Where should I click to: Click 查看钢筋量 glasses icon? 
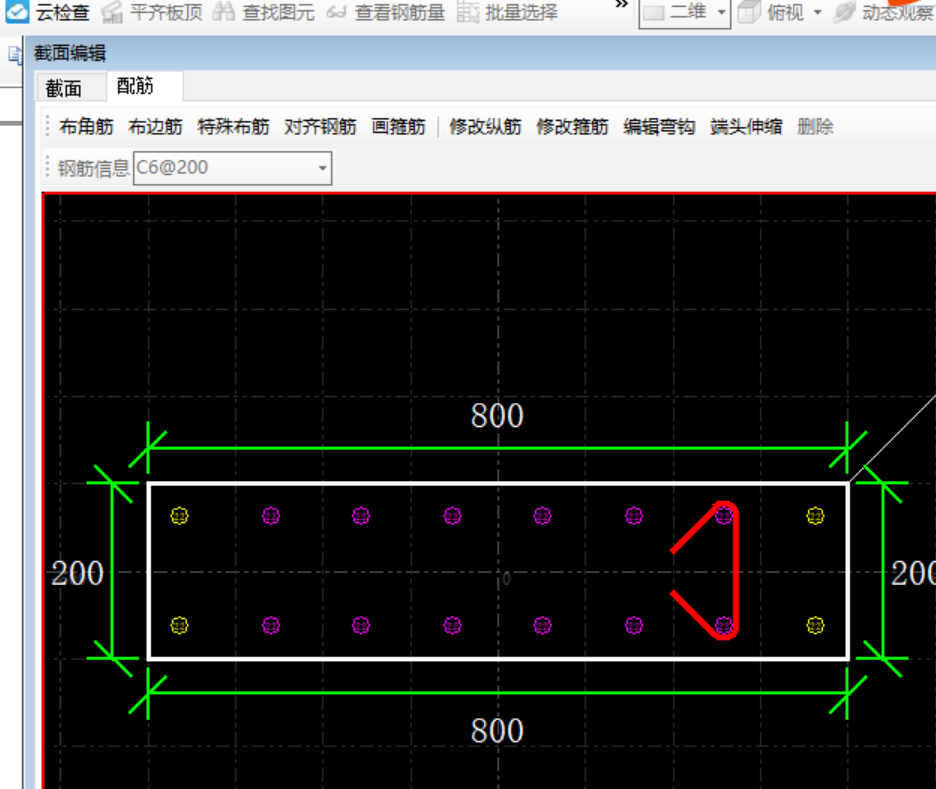[x=336, y=12]
